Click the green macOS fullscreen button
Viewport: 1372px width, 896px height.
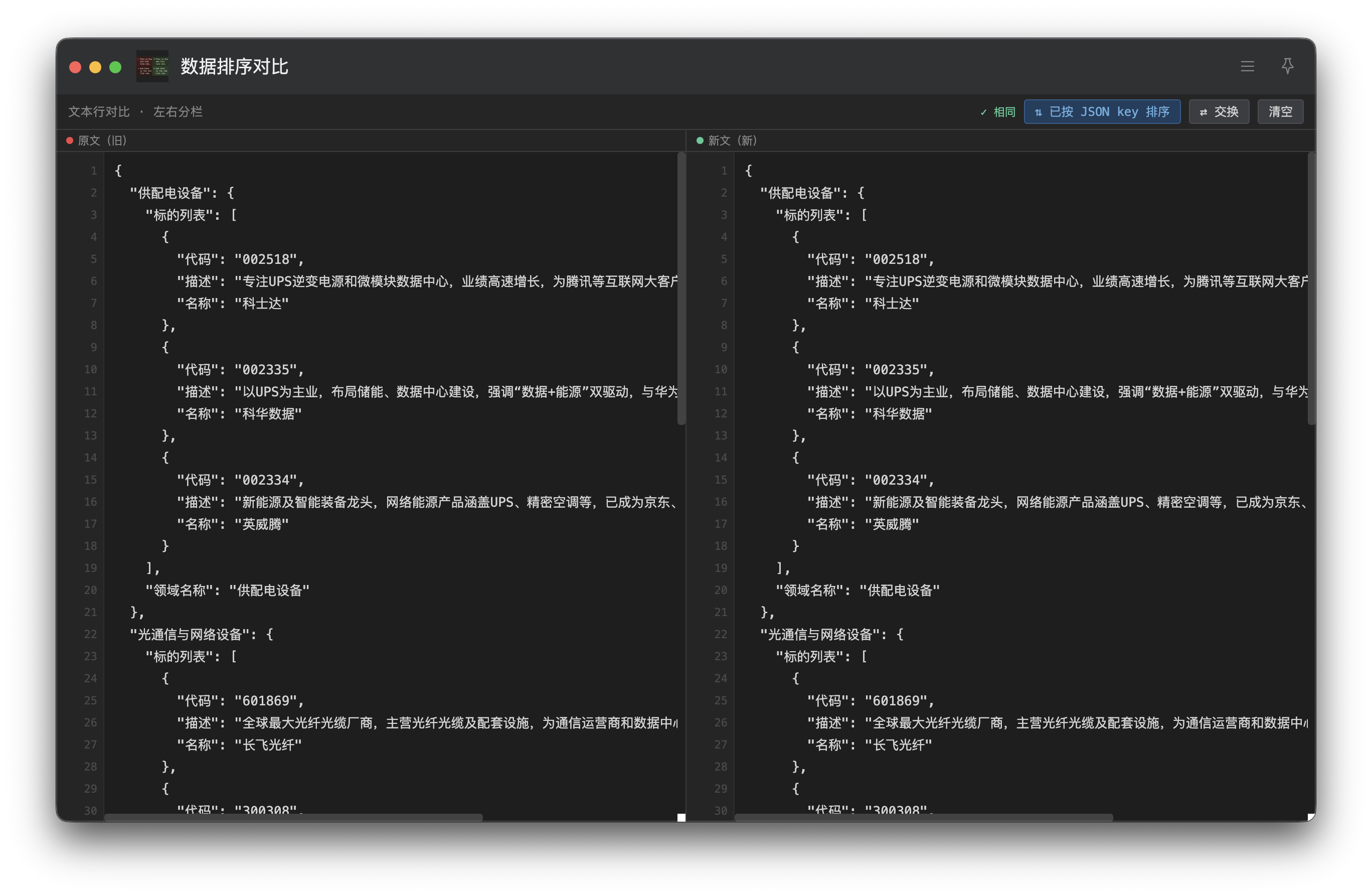[115, 67]
